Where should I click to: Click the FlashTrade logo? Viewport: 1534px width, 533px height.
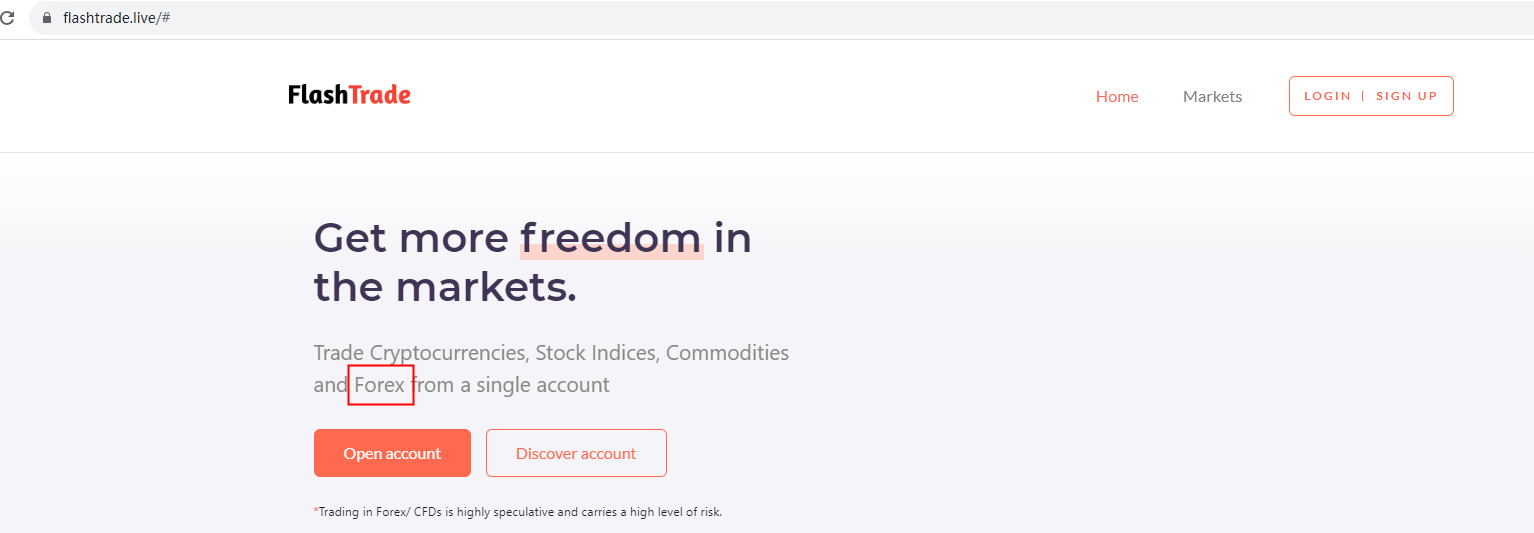coord(349,95)
